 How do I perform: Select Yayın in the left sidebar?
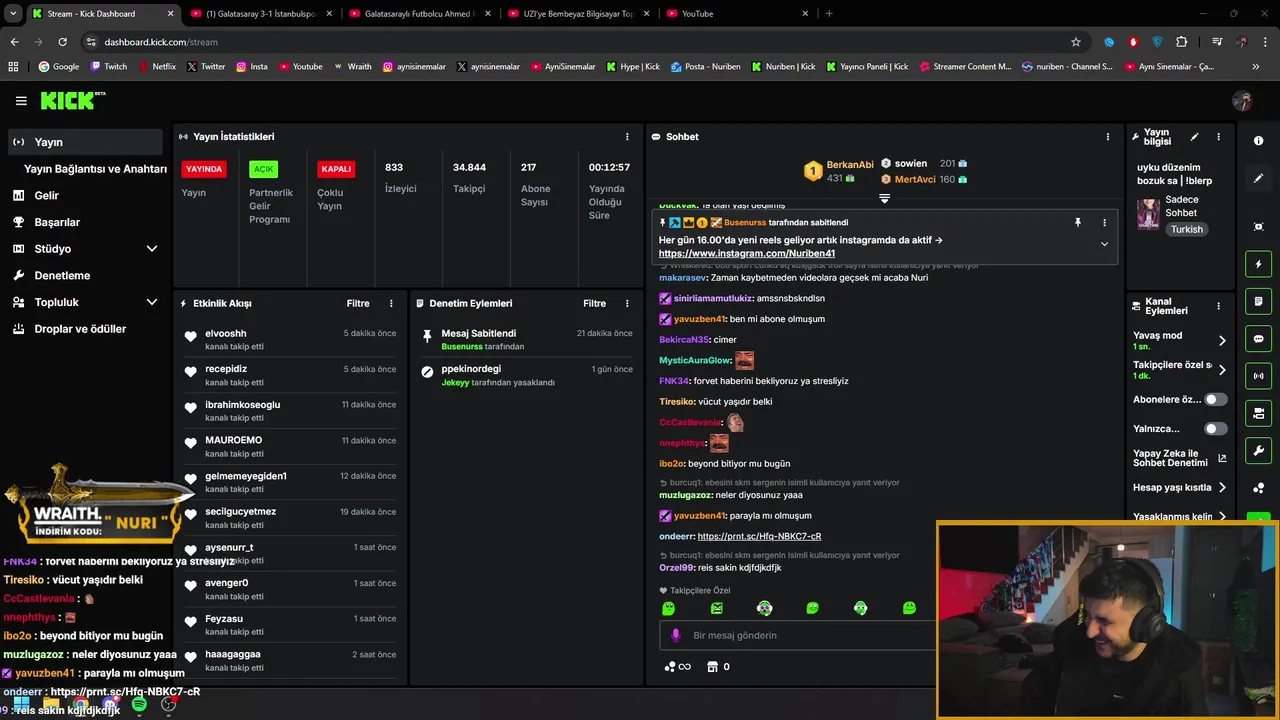point(85,142)
